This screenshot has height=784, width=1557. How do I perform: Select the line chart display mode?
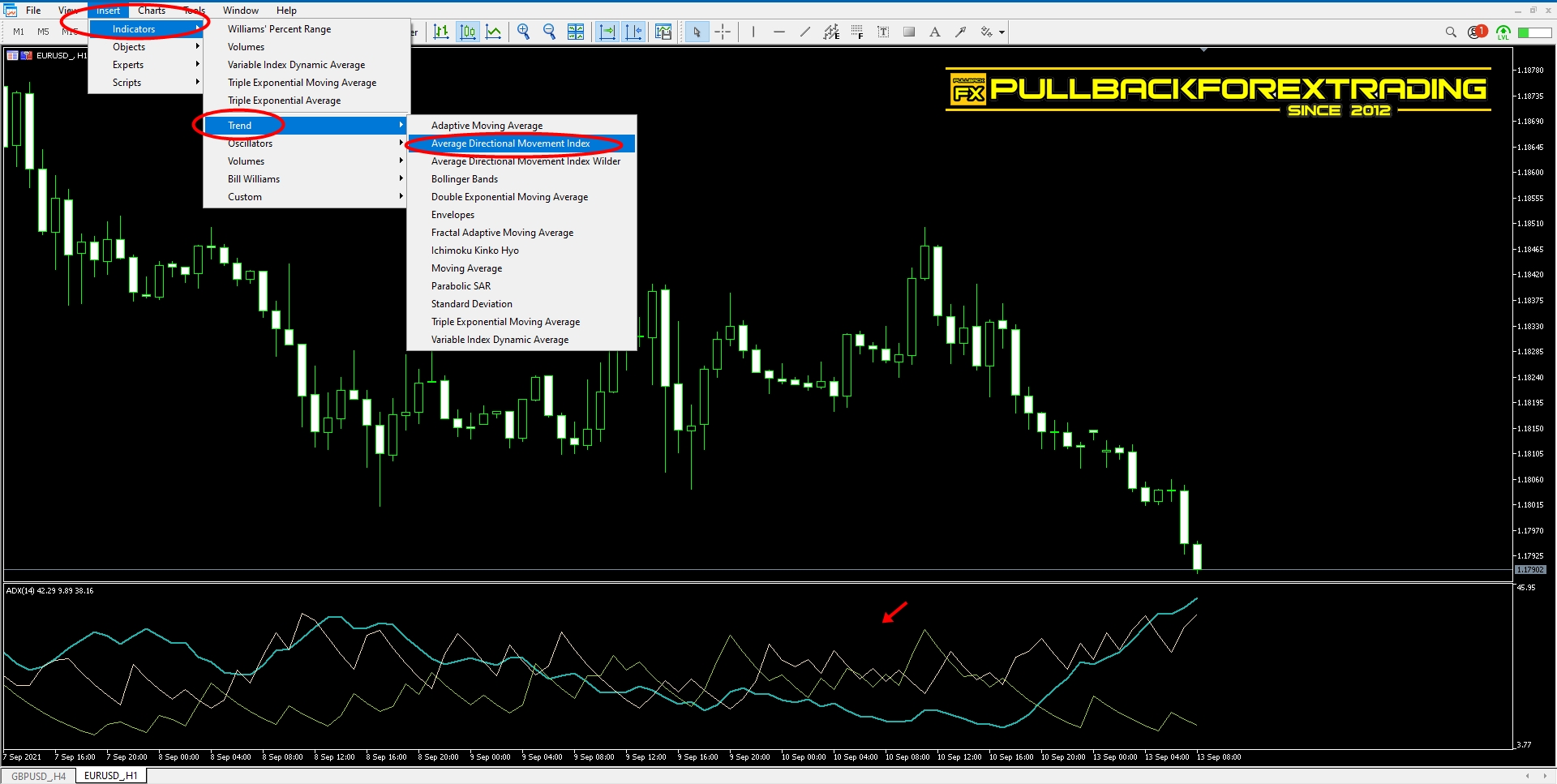(x=493, y=32)
